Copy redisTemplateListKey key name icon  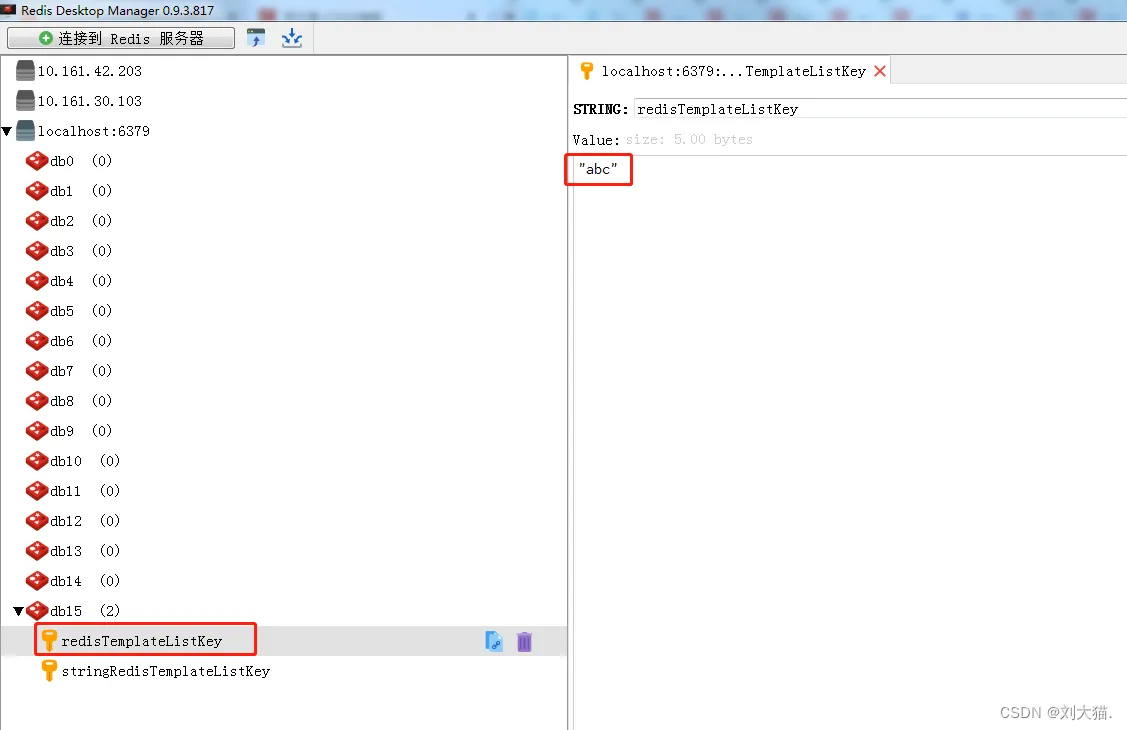pos(494,641)
